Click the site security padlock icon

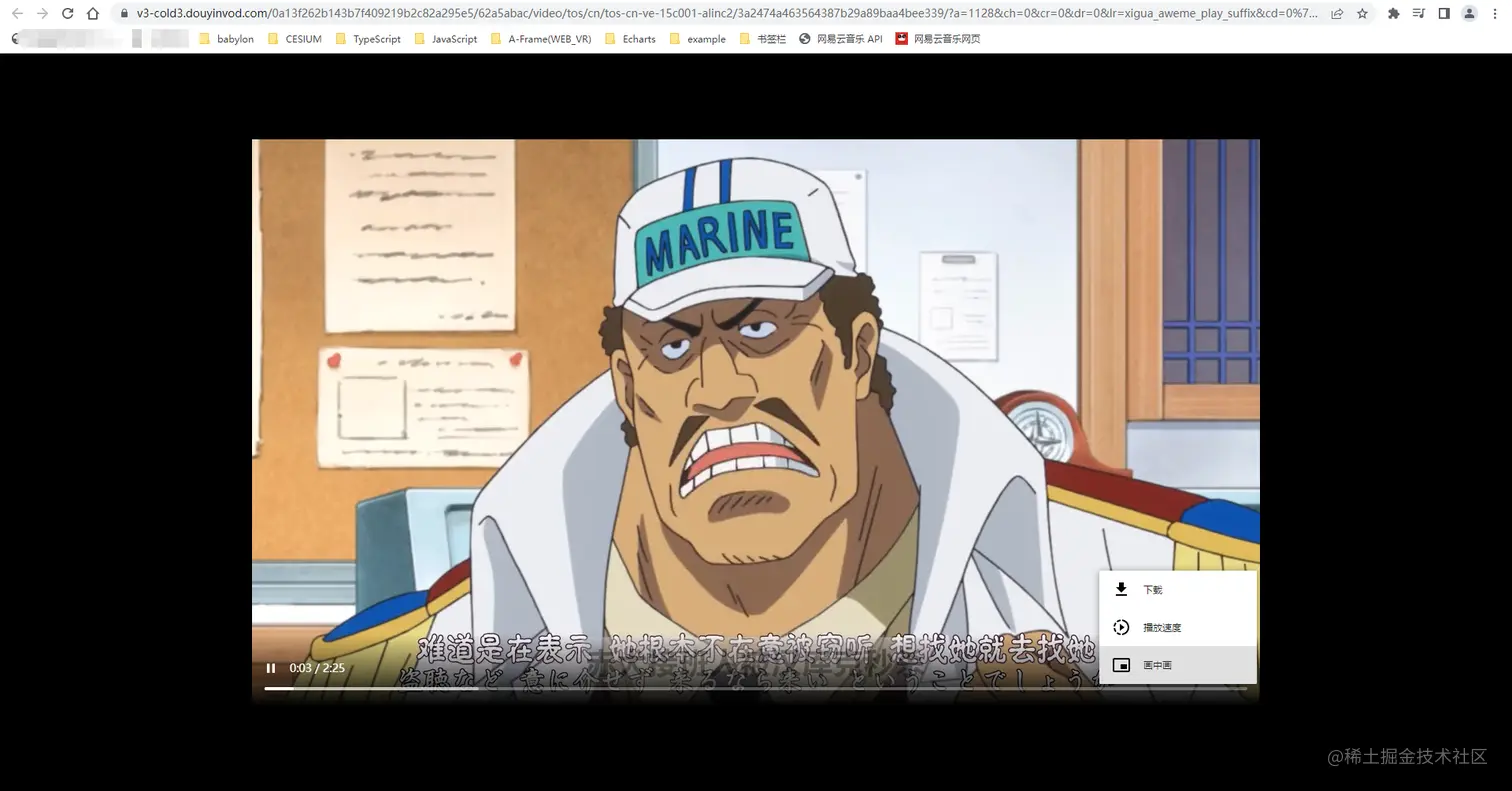[x=122, y=15]
